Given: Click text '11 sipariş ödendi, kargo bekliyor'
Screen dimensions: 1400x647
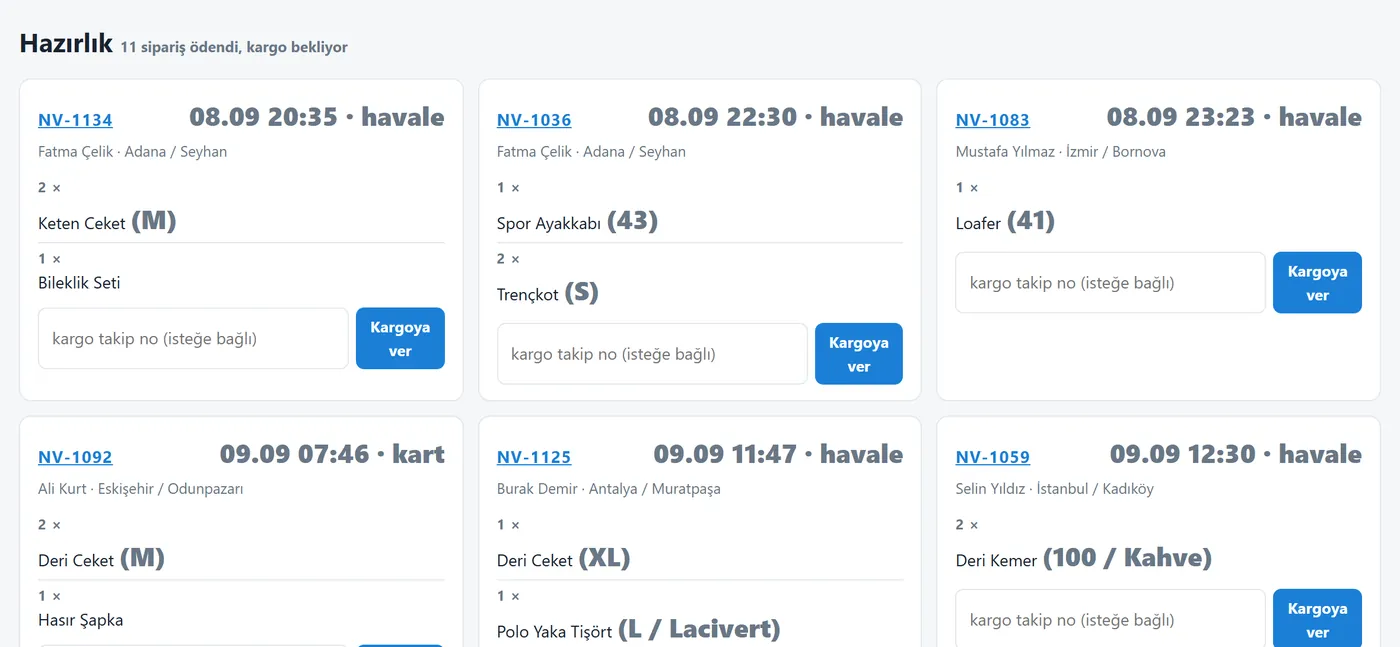Looking at the screenshot, I should click(x=234, y=47).
